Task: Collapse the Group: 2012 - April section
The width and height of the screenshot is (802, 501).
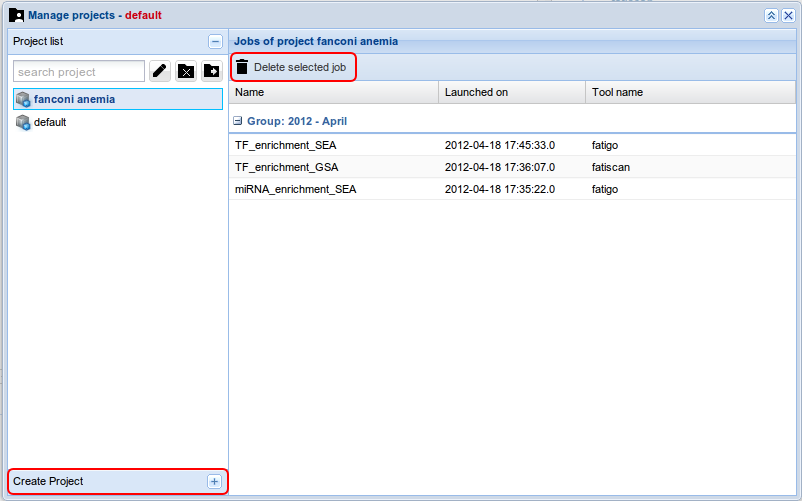Action: [238, 120]
